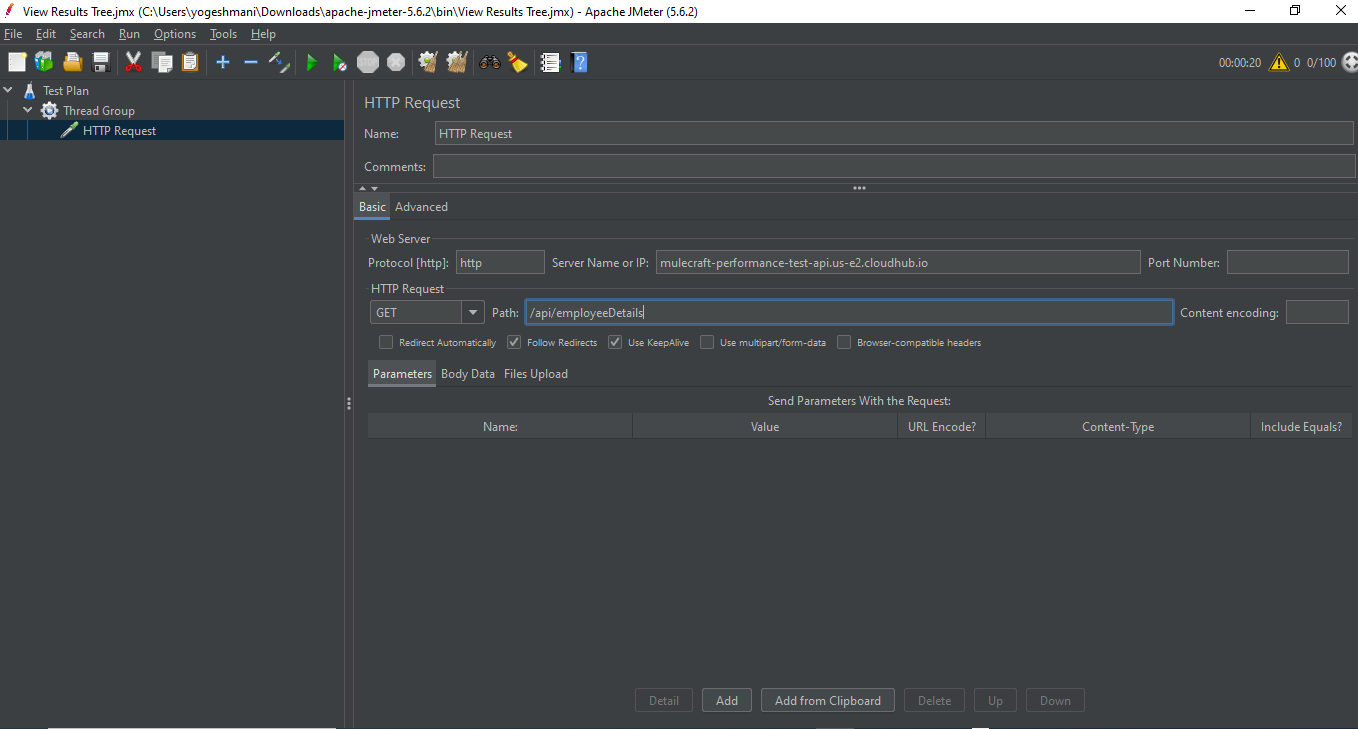Switch to the Body Data tab
This screenshot has width=1358, height=729.
467,374
